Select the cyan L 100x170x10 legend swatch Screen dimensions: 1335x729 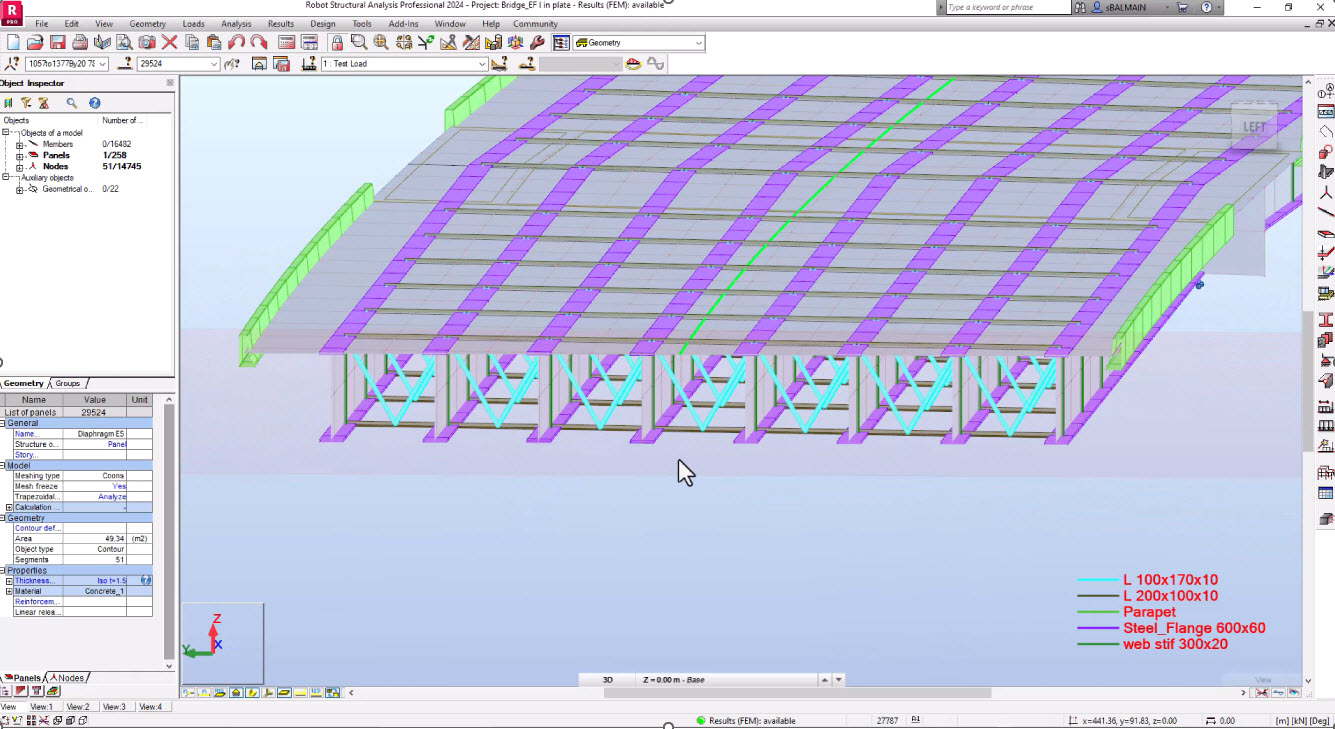pos(1099,579)
